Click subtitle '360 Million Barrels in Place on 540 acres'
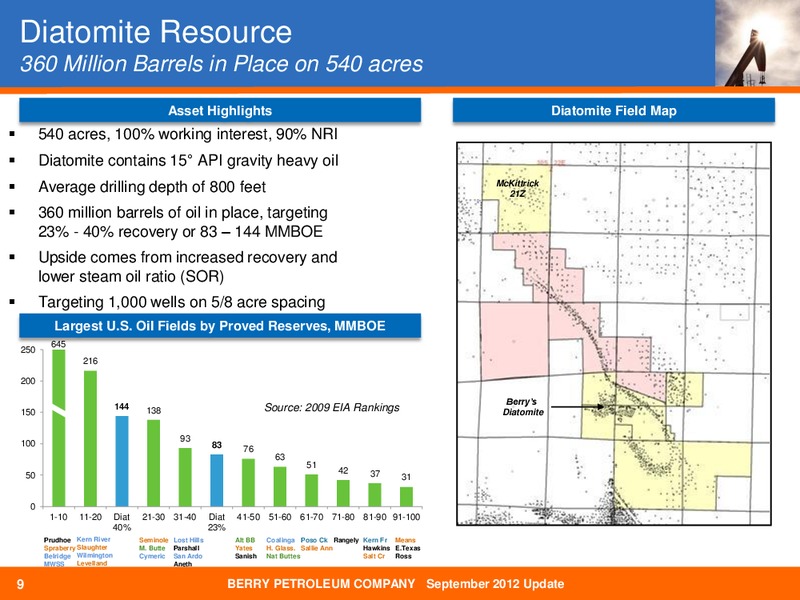 [x=221, y=64]
